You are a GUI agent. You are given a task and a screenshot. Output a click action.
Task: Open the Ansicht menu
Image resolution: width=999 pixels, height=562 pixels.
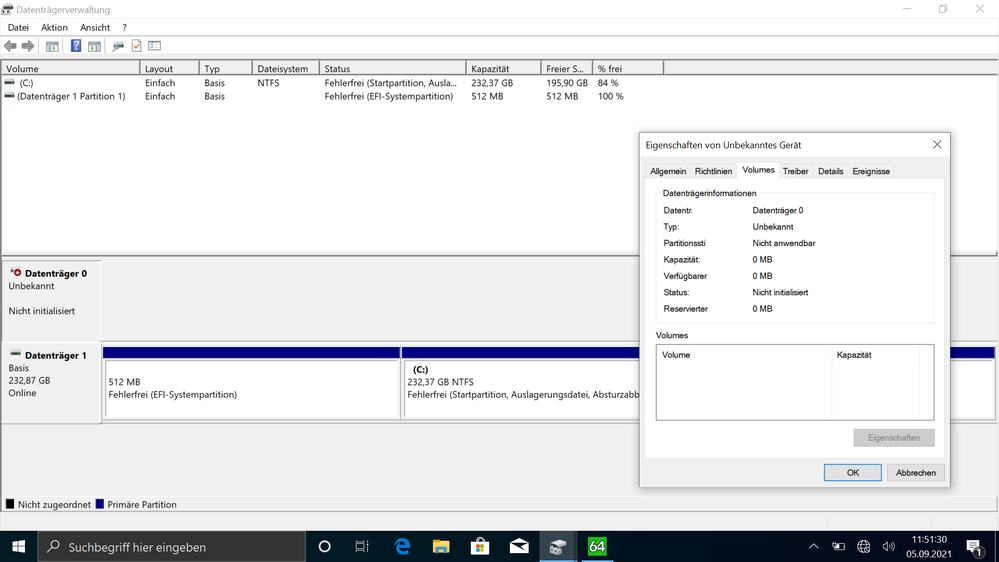point(95,28)
